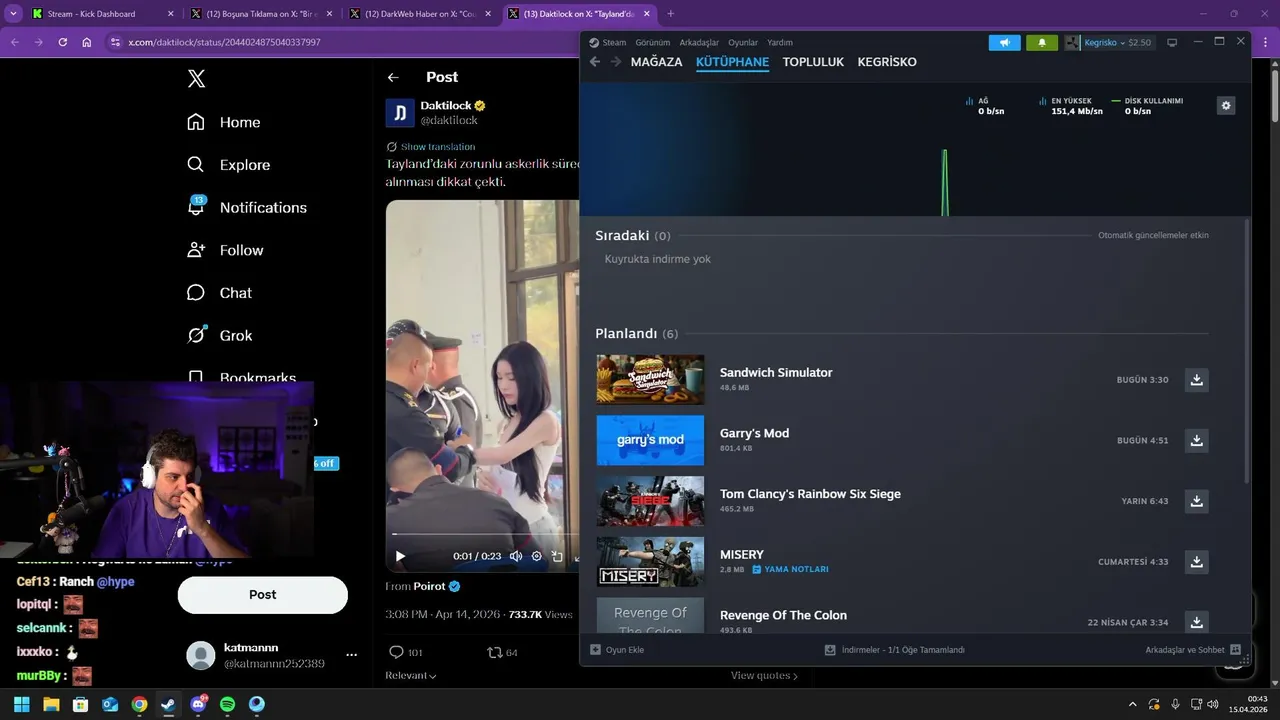Open Yardım menu in Steam
The width and height of the screenshot is (1280, 720).
pyautogui.click(x=780, y=43)
